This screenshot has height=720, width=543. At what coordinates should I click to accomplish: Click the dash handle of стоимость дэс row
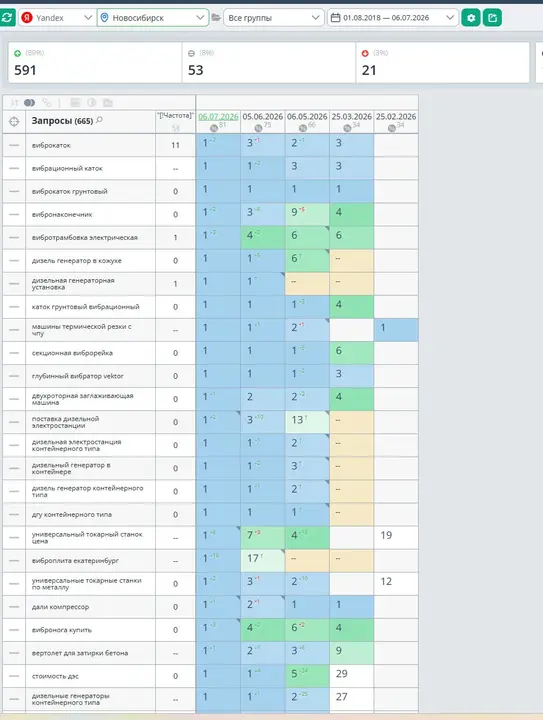click(14, 676)
